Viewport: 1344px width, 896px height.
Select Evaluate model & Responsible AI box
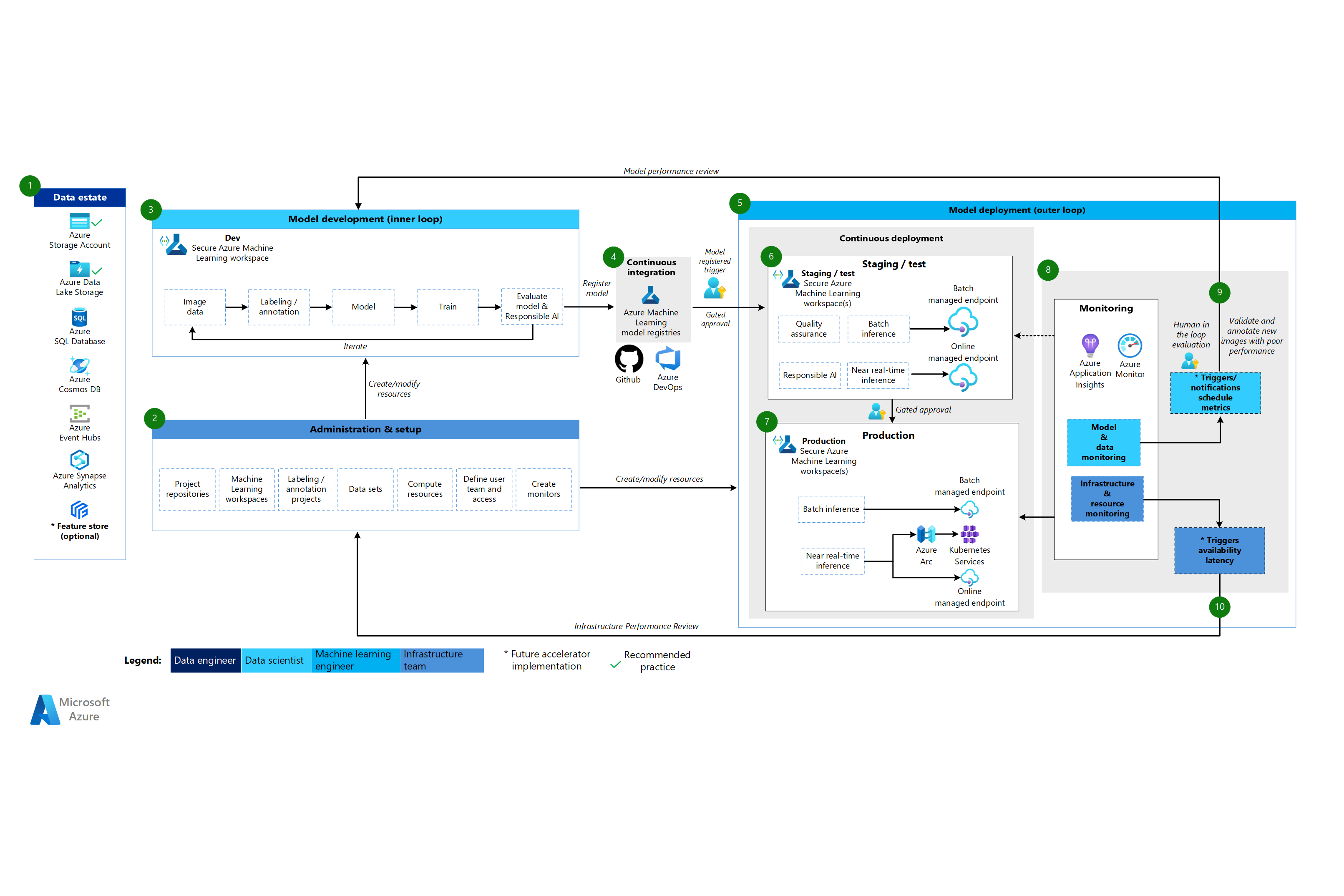pyautogui.click(x=532, y=306)
